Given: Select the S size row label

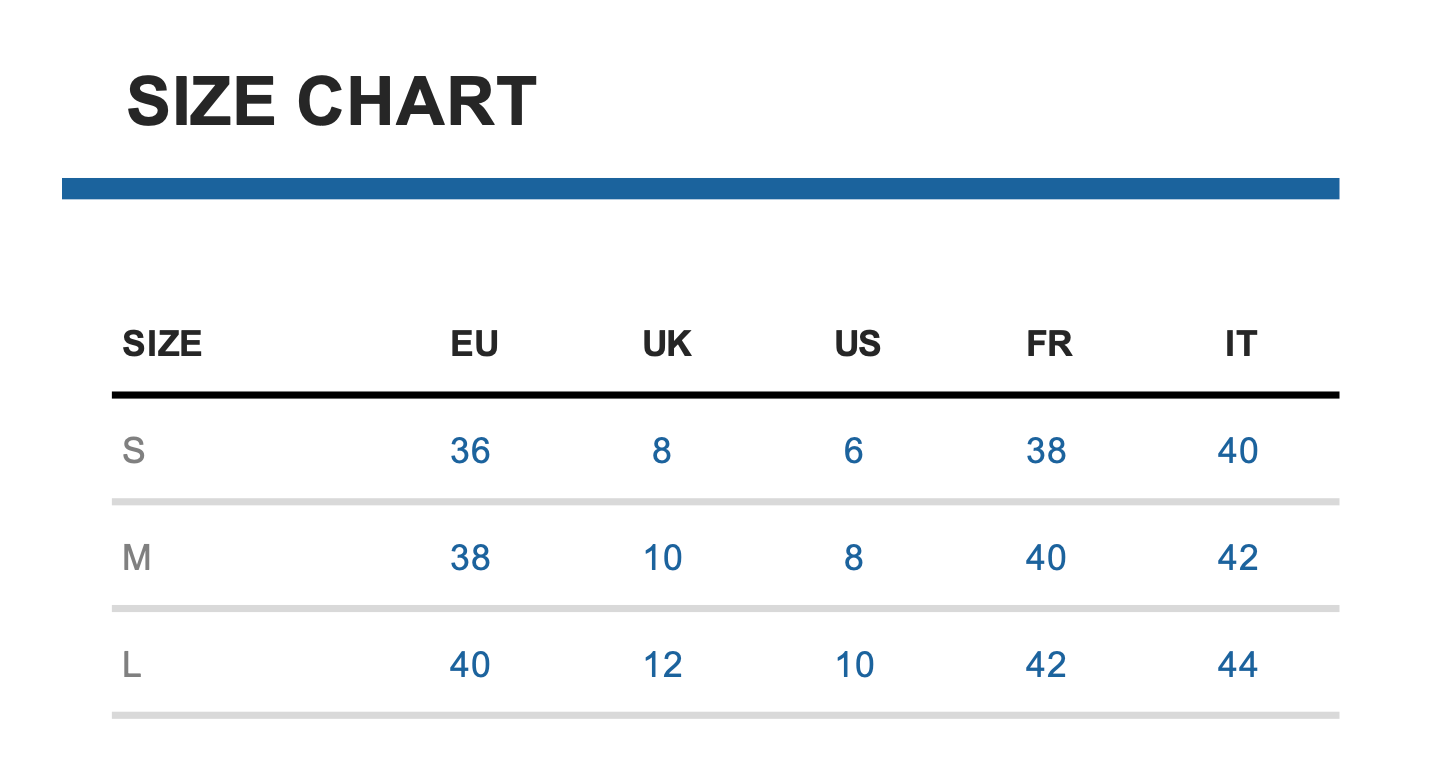Looking at the screenshot, I should tap(133, 451).
